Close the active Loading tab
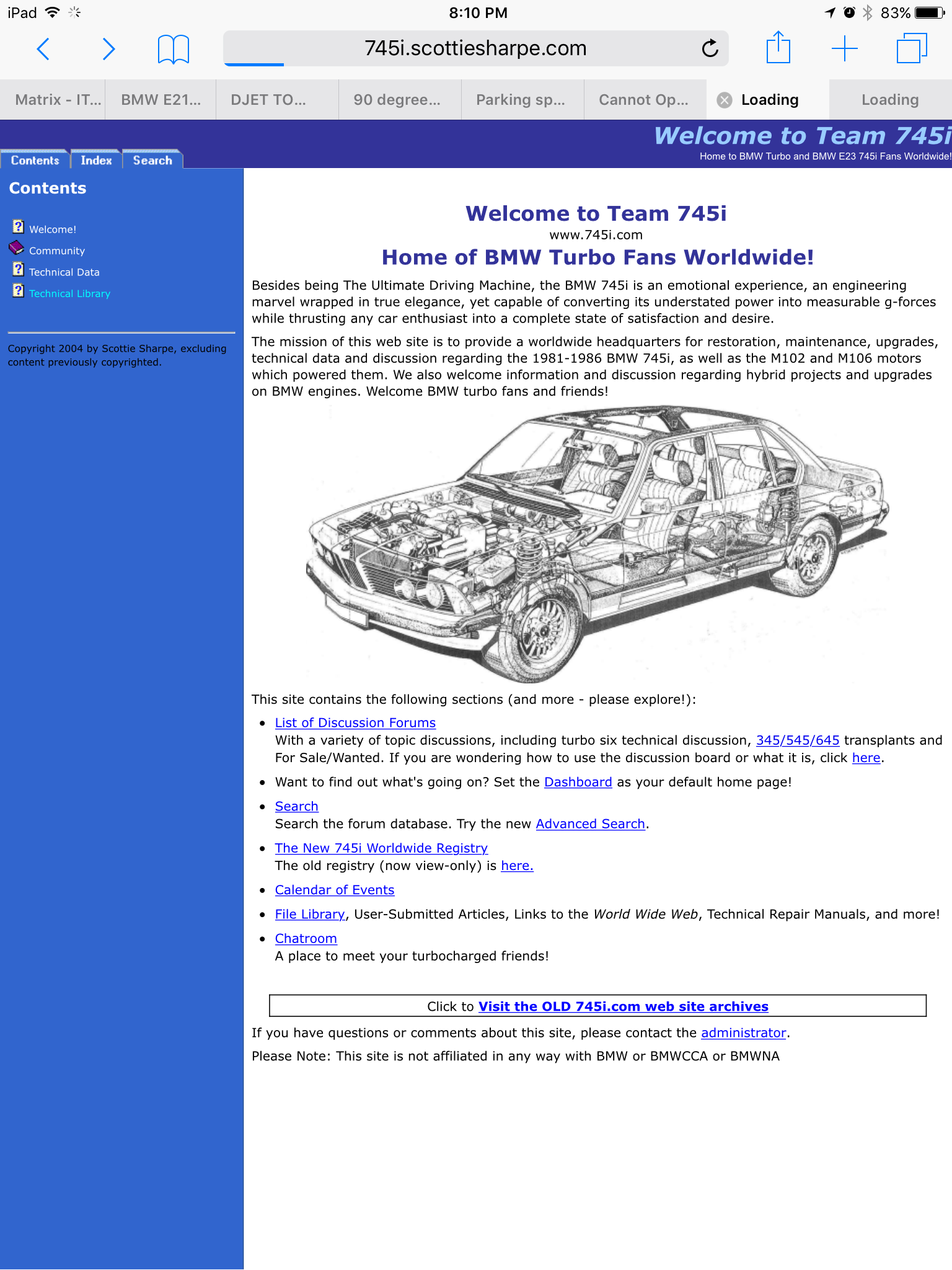Viewport: 952px width, 1270px height. pos(725,100)
